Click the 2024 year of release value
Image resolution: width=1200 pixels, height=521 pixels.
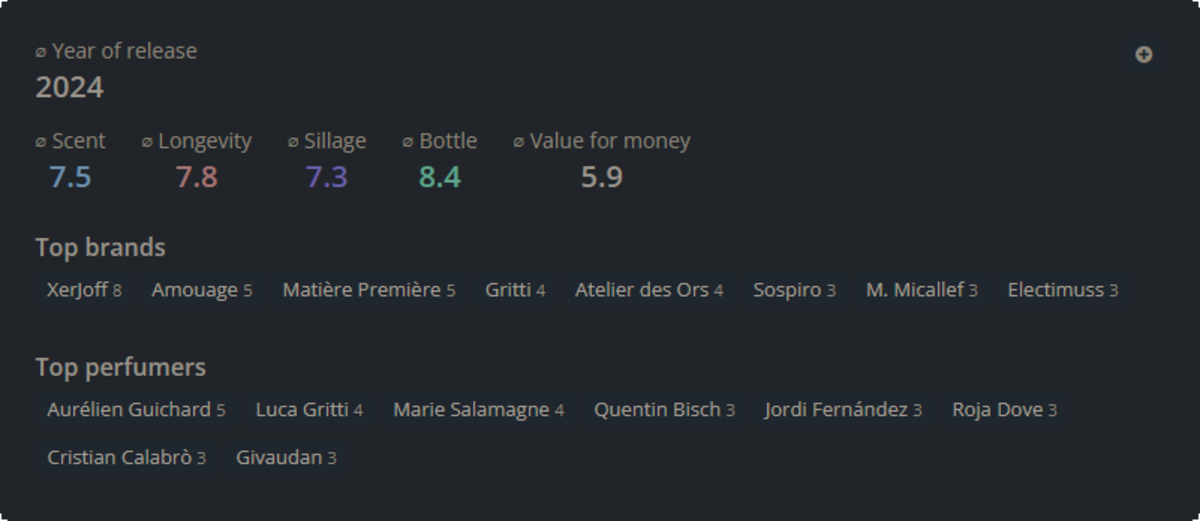pos(70,88)
